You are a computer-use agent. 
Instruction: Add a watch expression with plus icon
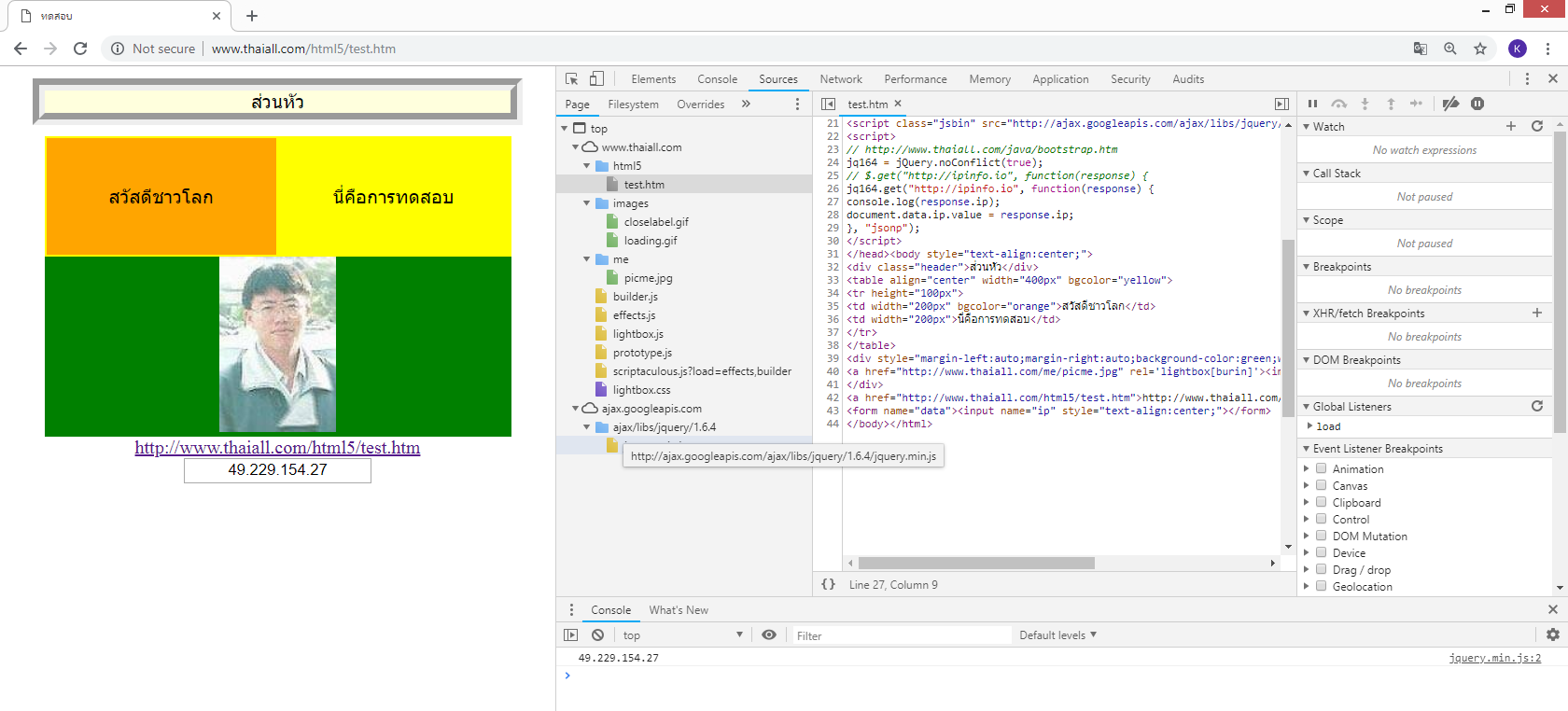(1510, 126)
